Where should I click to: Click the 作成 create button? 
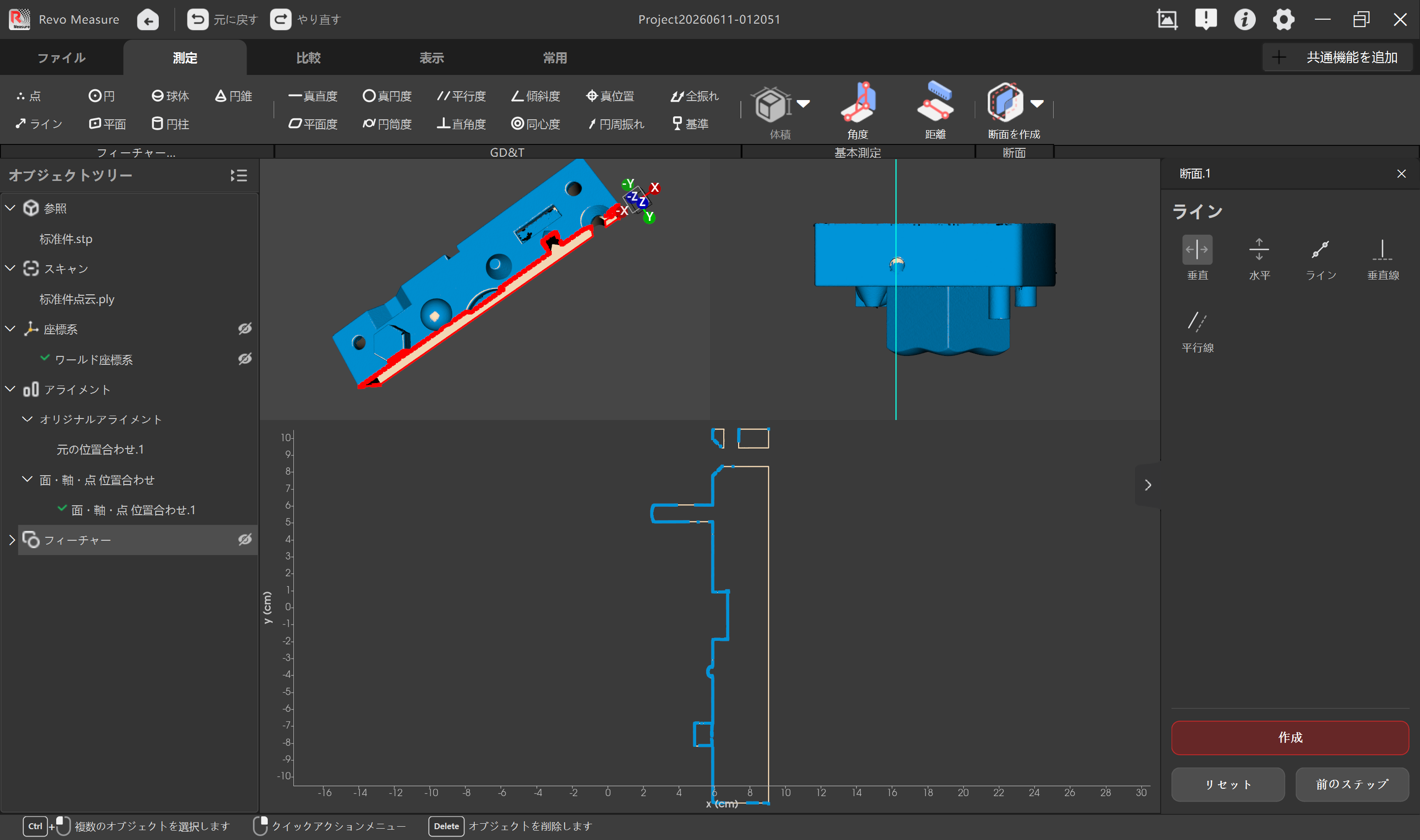[x=1289, y=737]
